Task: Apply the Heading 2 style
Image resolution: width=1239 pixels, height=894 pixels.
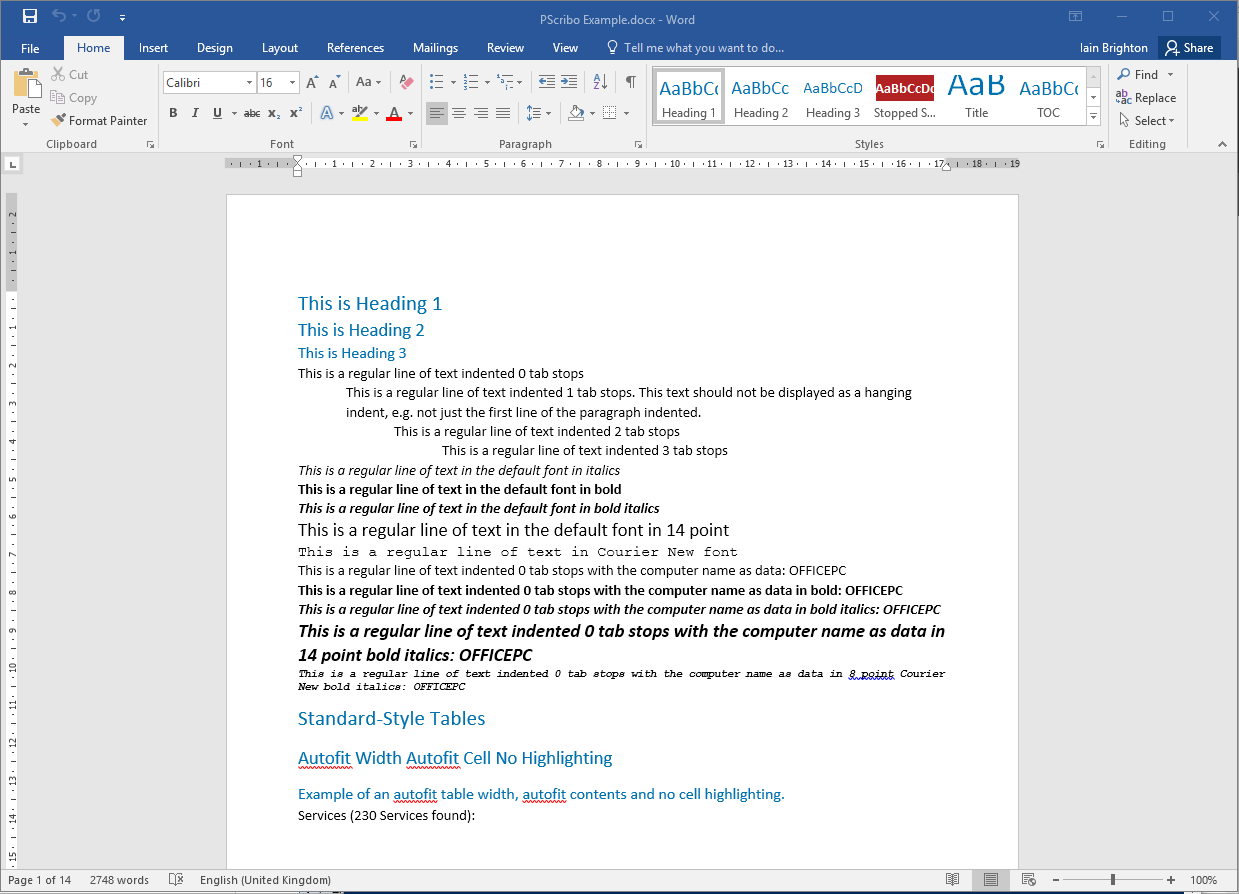Action: tap(761, 97)
